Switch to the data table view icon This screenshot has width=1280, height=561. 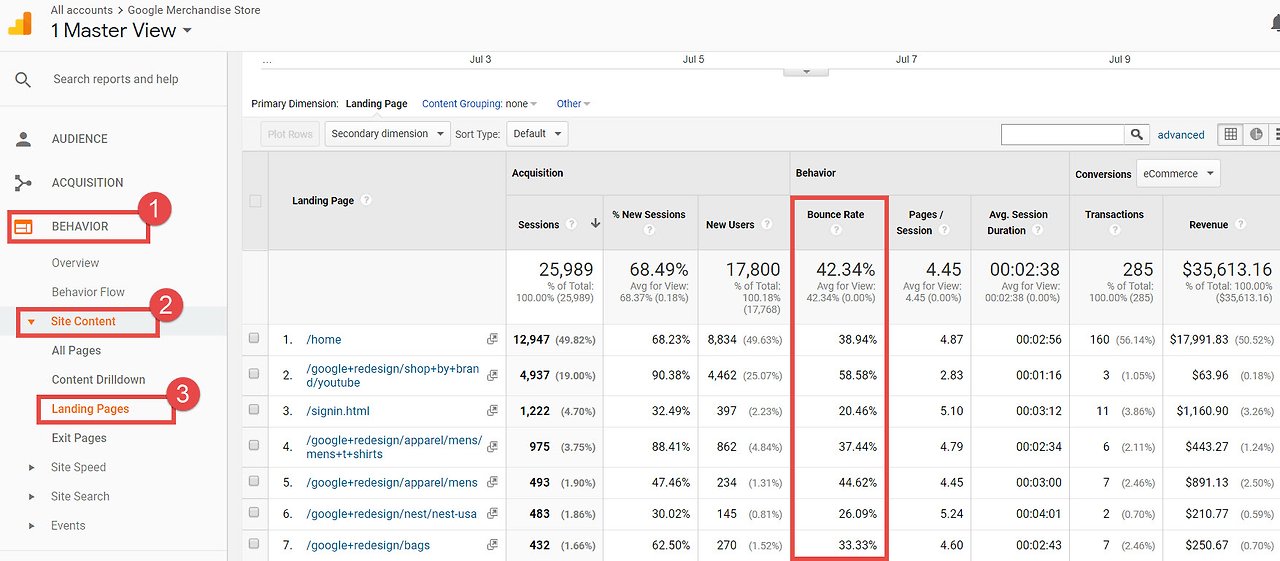tap(1230, 134)
